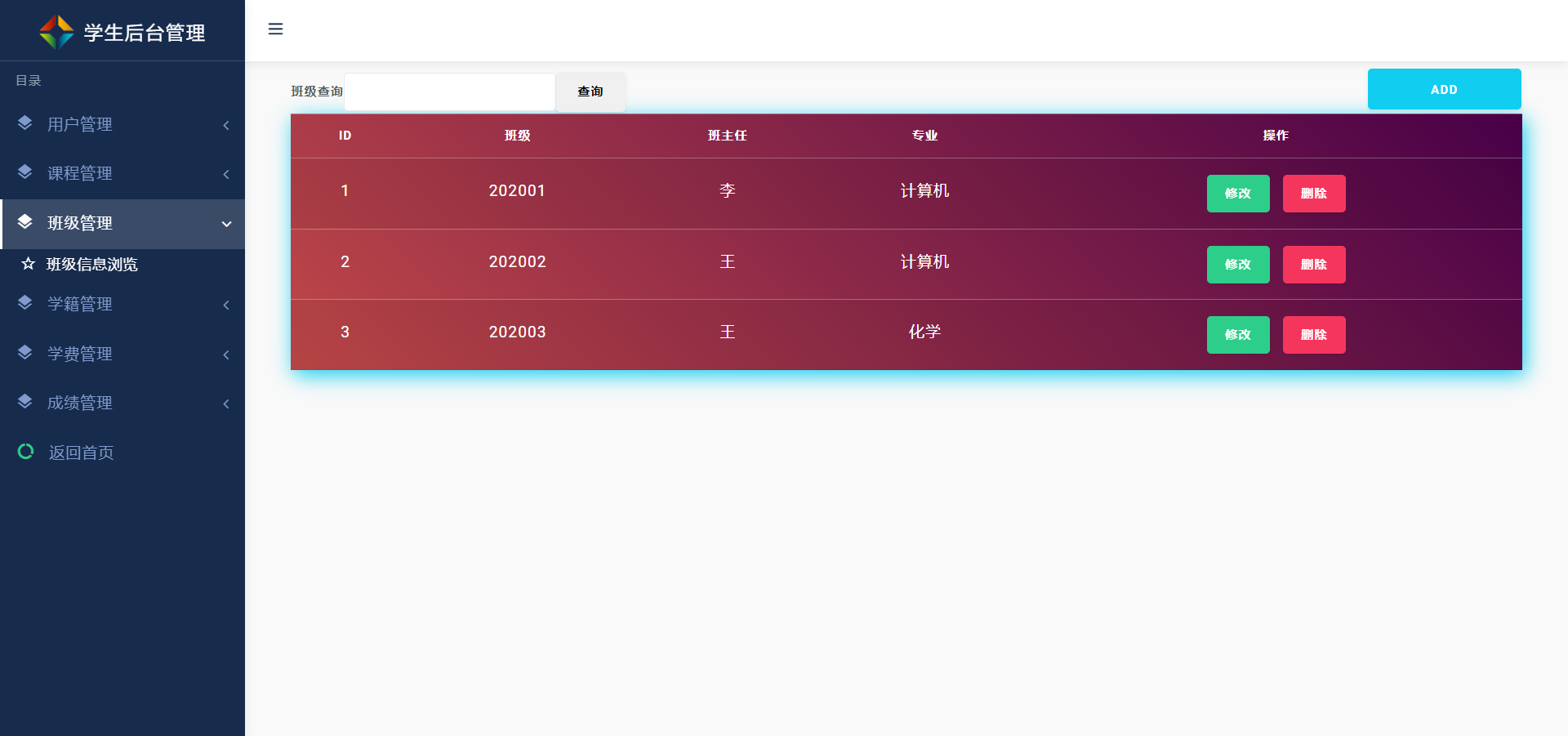Click the 李 teacher cell

point(728,190)
